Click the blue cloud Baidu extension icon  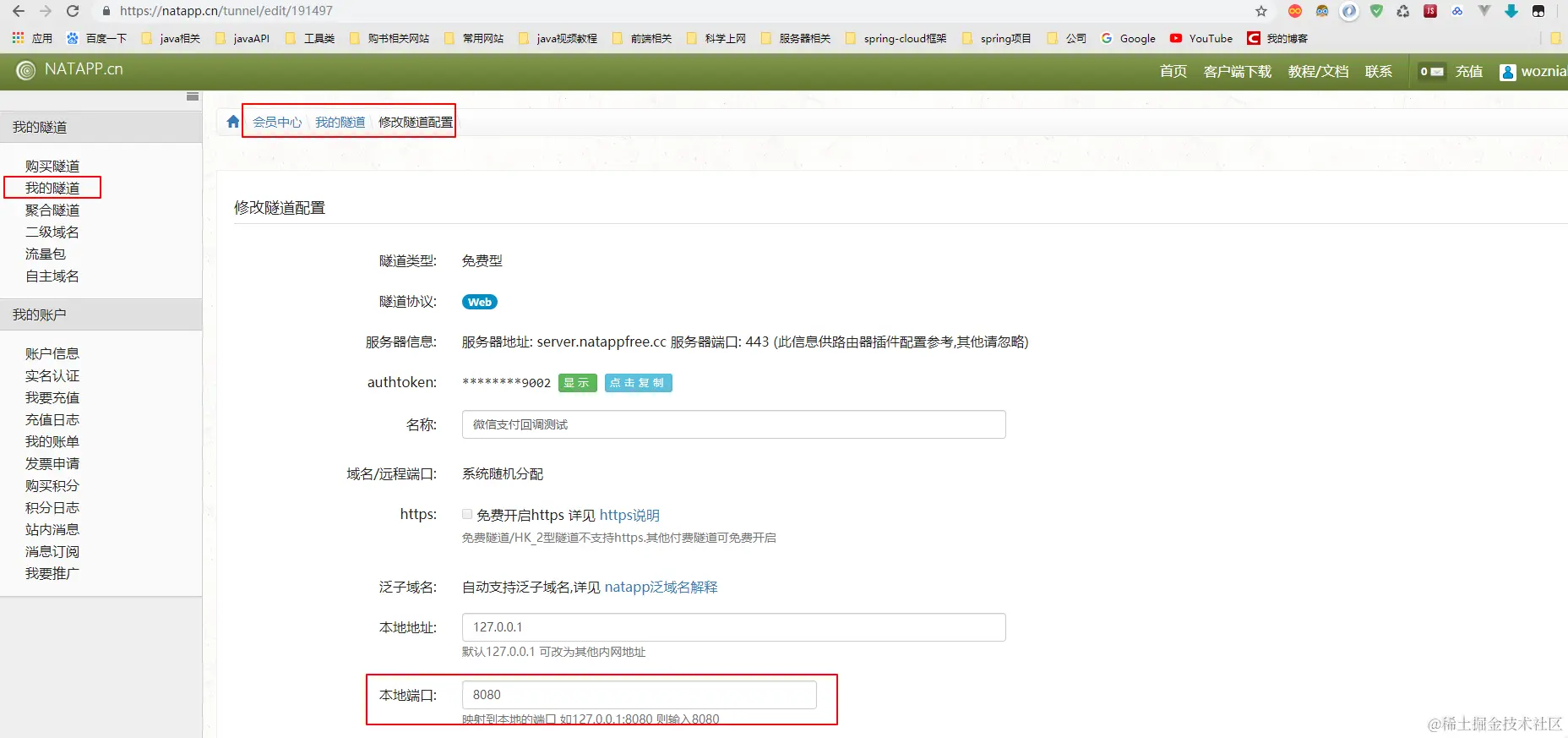pos(1457,11)
